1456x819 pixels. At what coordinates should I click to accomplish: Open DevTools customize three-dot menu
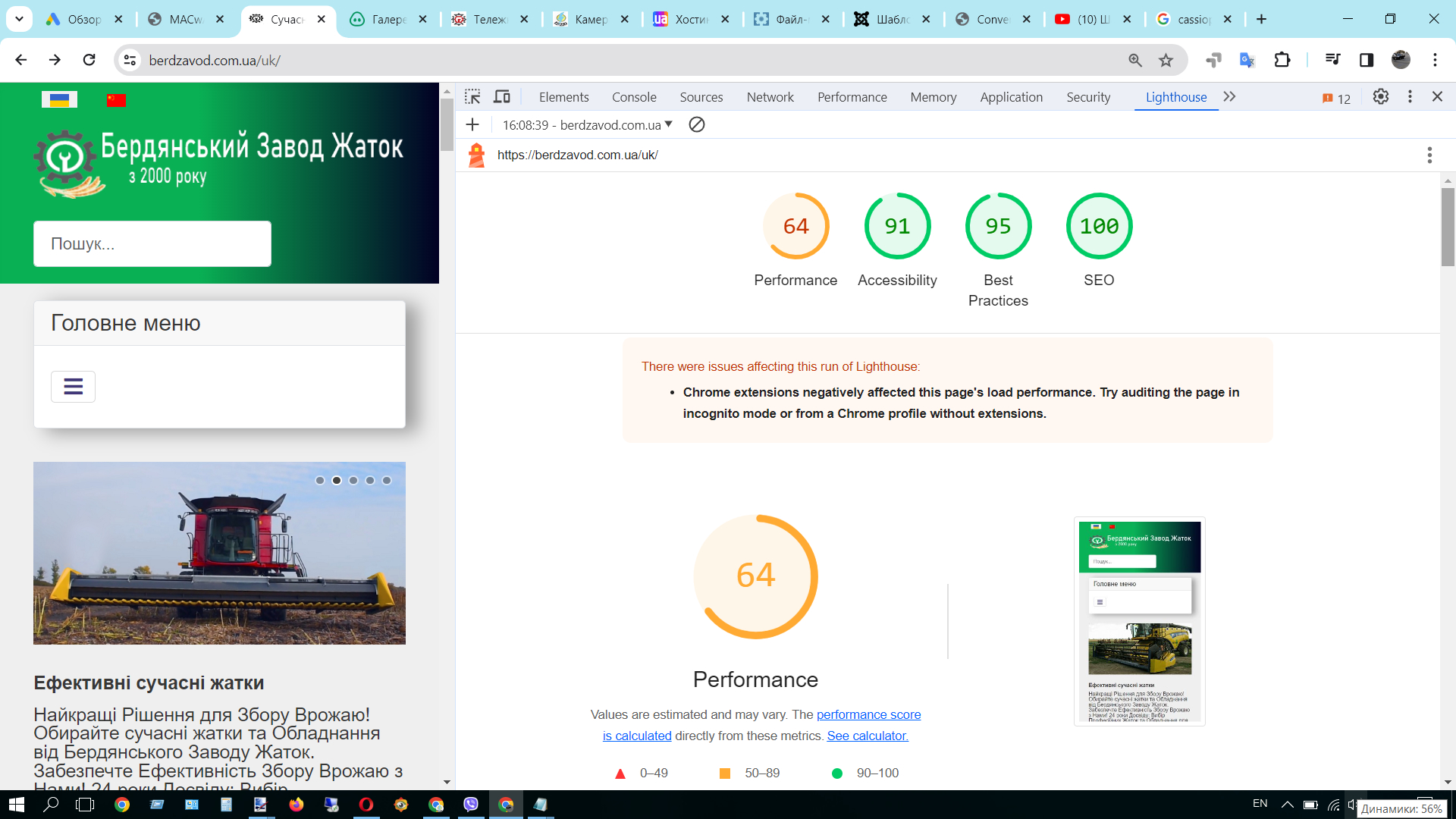tap(1410, 96)
